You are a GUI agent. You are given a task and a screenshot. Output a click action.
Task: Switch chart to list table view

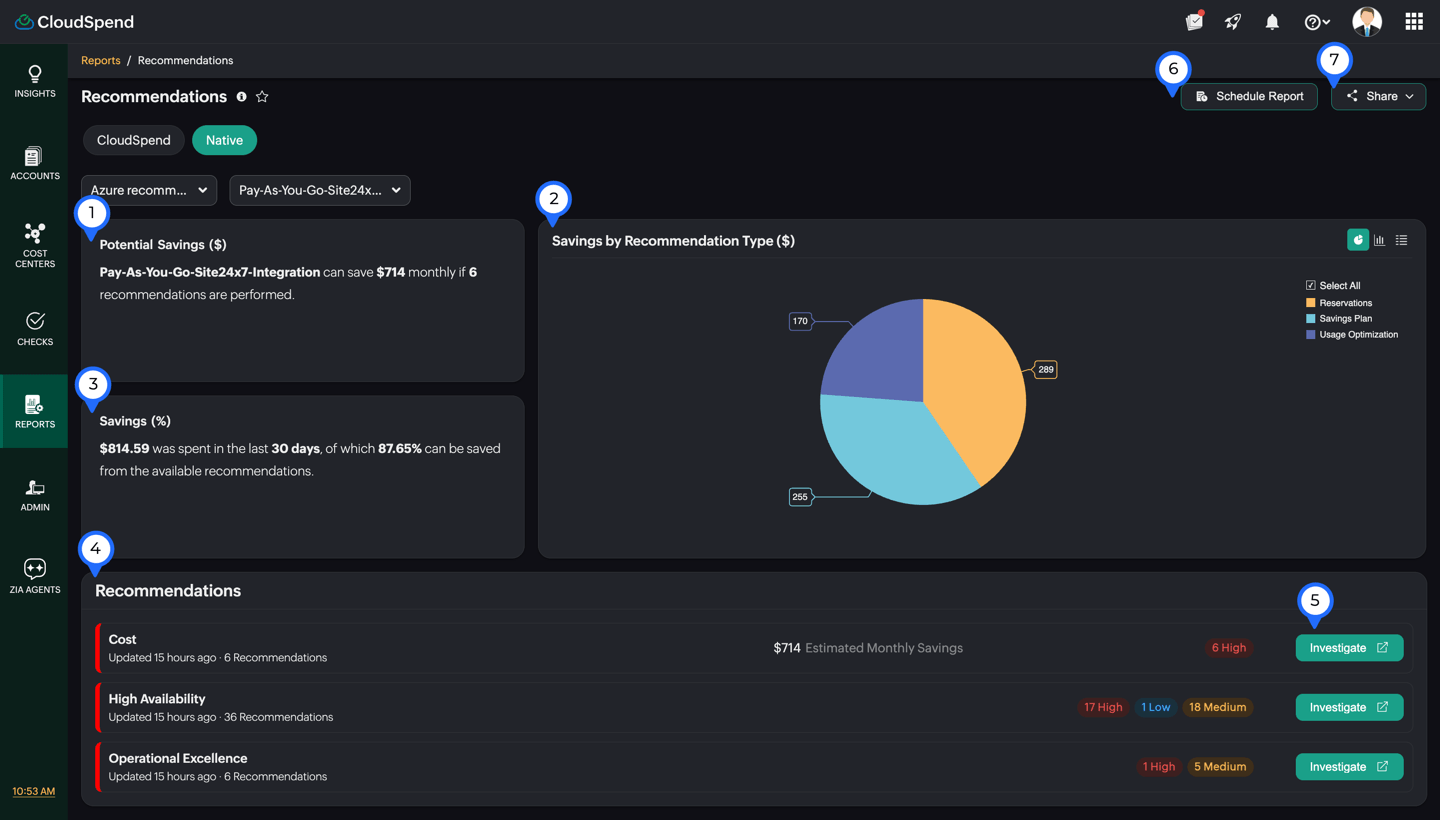(x=1401, y=240)
